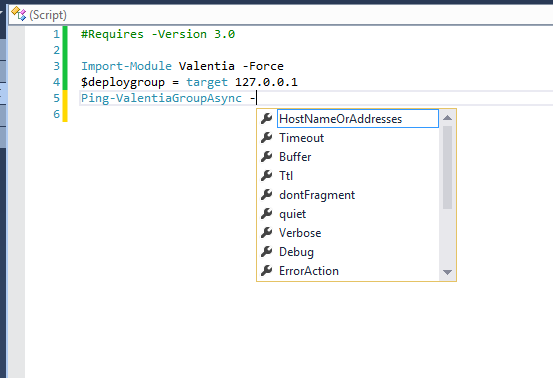The image size is (553, 378).
Task: Click the Valentia module name
Action: click(207, 66)
